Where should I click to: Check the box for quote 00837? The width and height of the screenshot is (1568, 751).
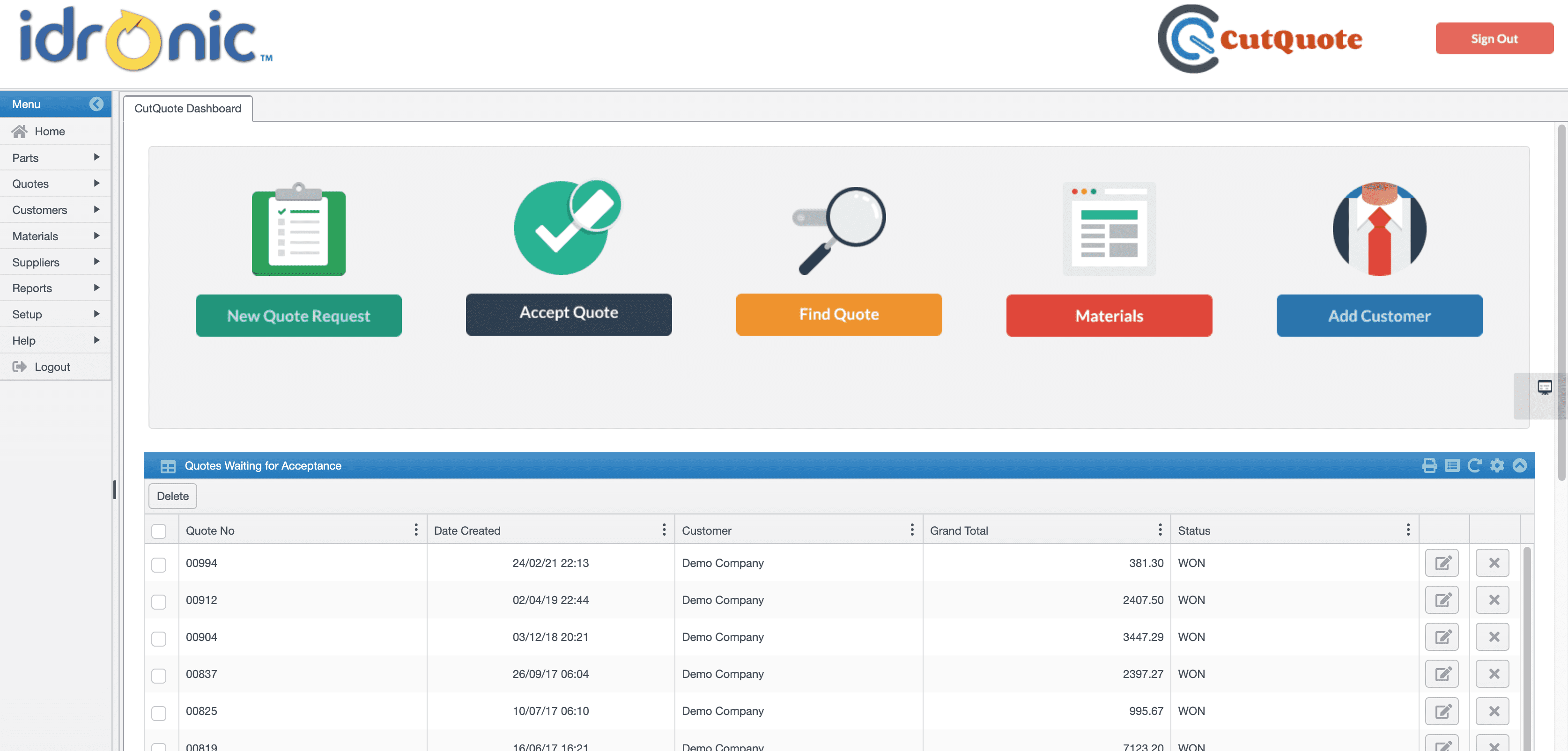[x=159, y=676]
